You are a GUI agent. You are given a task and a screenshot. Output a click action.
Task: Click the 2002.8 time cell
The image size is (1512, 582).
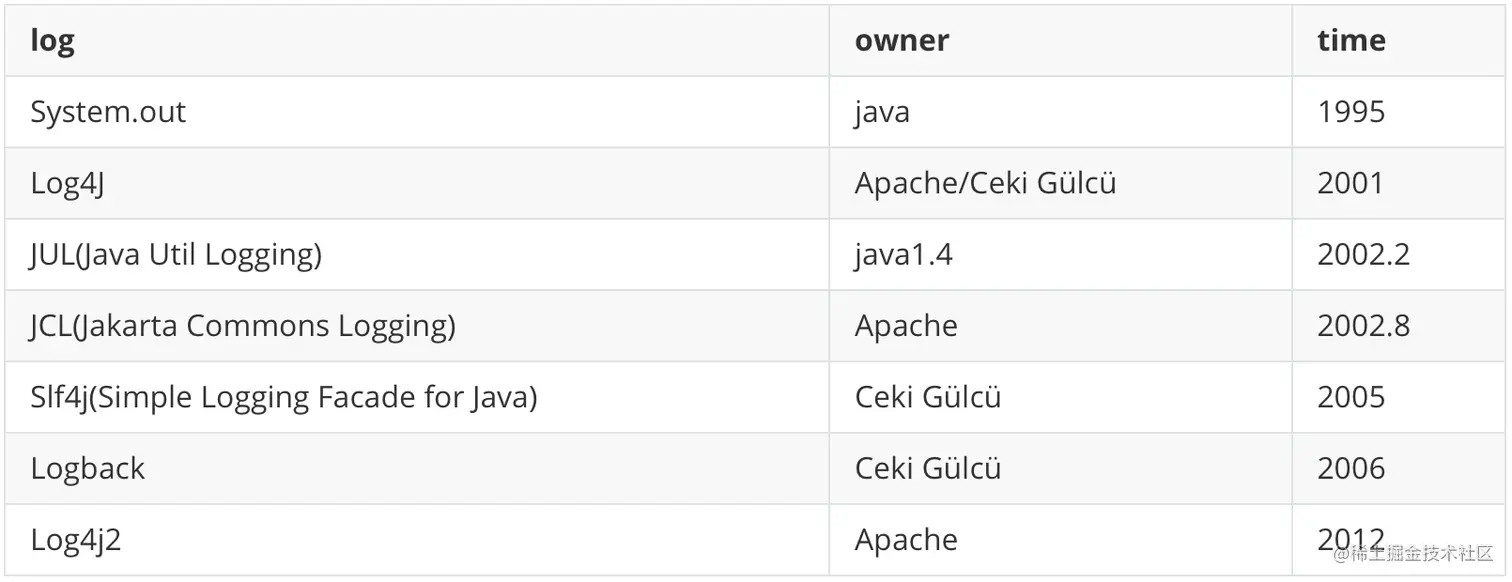click(x=1363, y=326)
